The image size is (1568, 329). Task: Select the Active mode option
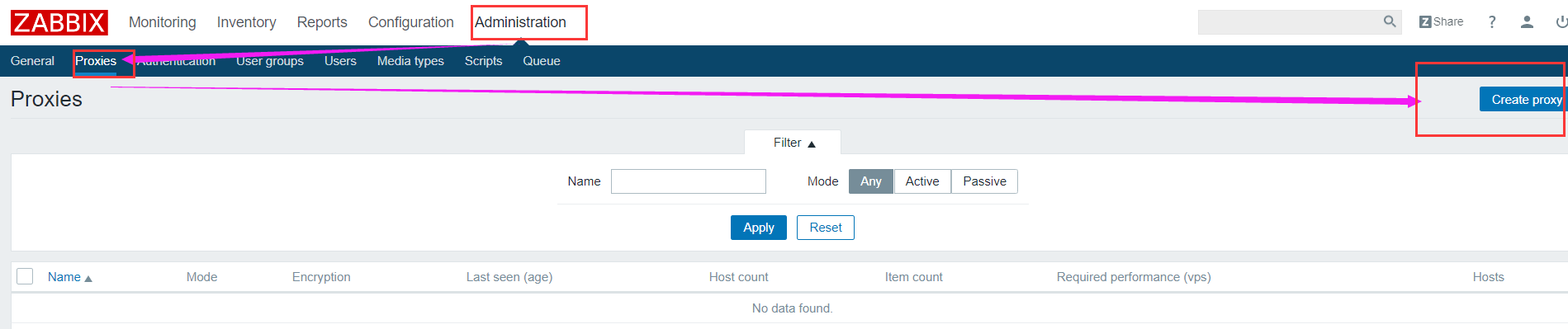coord(922,181)
